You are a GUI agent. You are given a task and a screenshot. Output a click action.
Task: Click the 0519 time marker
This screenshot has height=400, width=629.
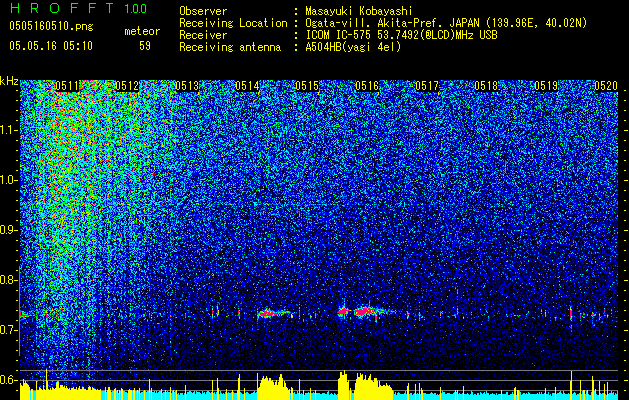546,86
